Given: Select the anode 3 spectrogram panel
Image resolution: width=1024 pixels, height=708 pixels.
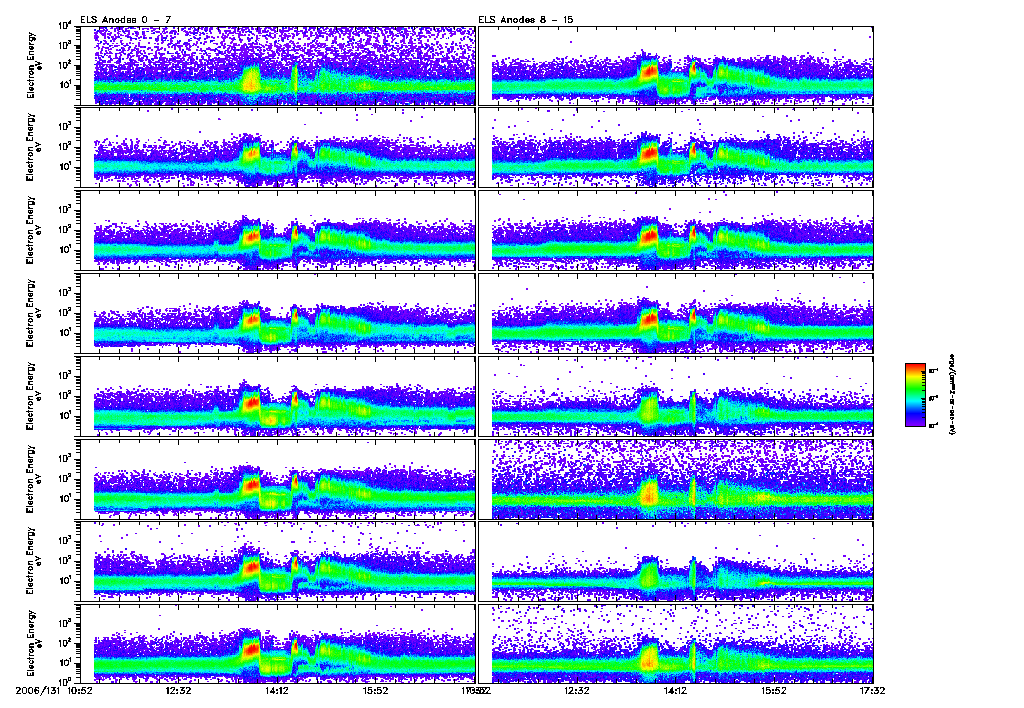Looking at the screenshot, I should coord(277,314).
